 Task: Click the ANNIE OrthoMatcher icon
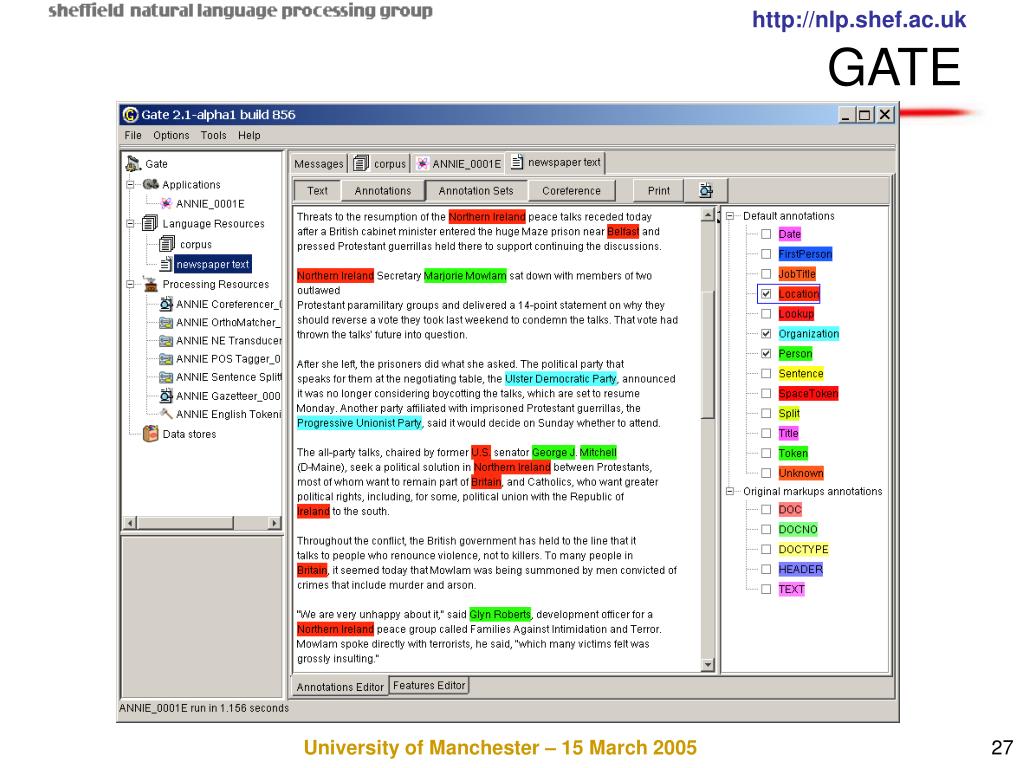point(167,323)
